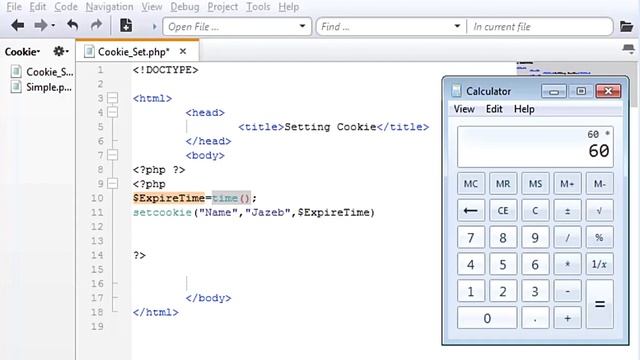640x360 pixels.
Task: Collapse the body fold on line 7
Action: [x=112, y=155]
